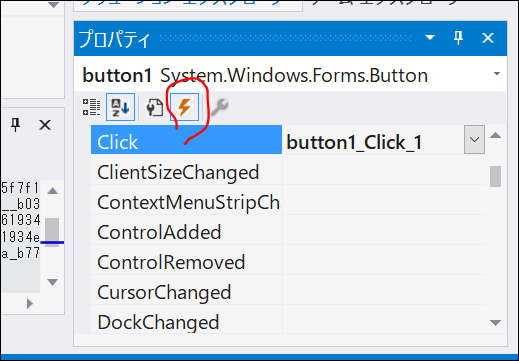Show Properties page icon

(155, 107)
